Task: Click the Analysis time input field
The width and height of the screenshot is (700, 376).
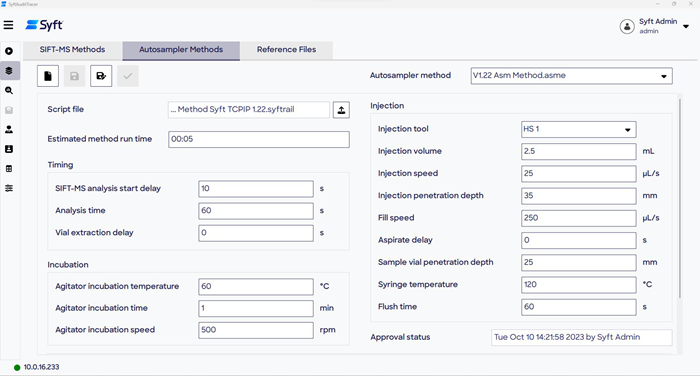Action: click(256, 211)
